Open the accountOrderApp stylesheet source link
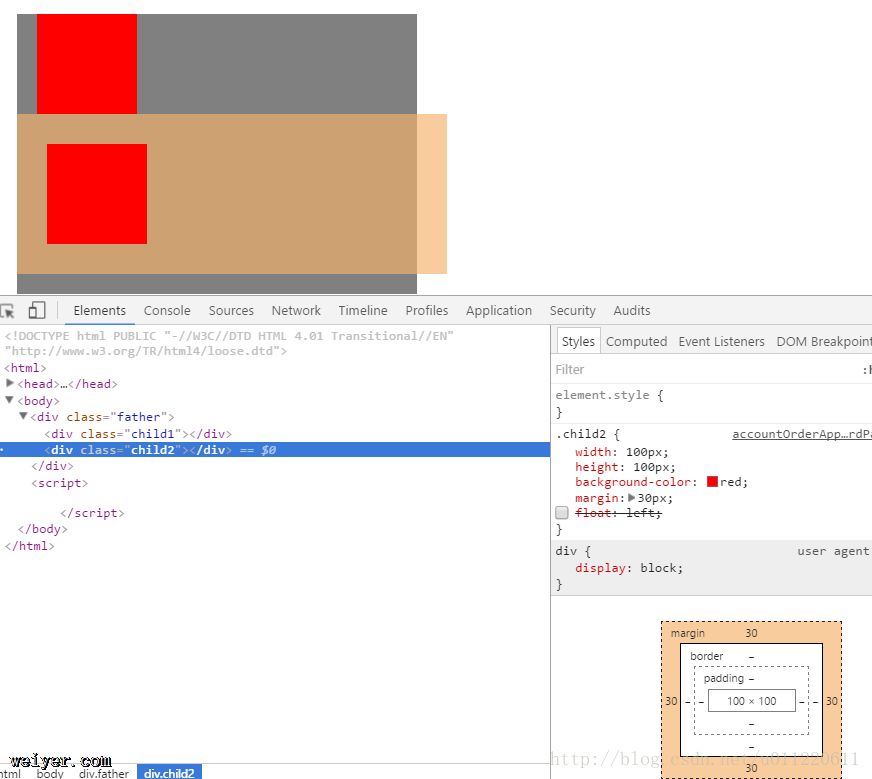The width and height of the screenshot is (872, 779). click(x=802, y=434)
